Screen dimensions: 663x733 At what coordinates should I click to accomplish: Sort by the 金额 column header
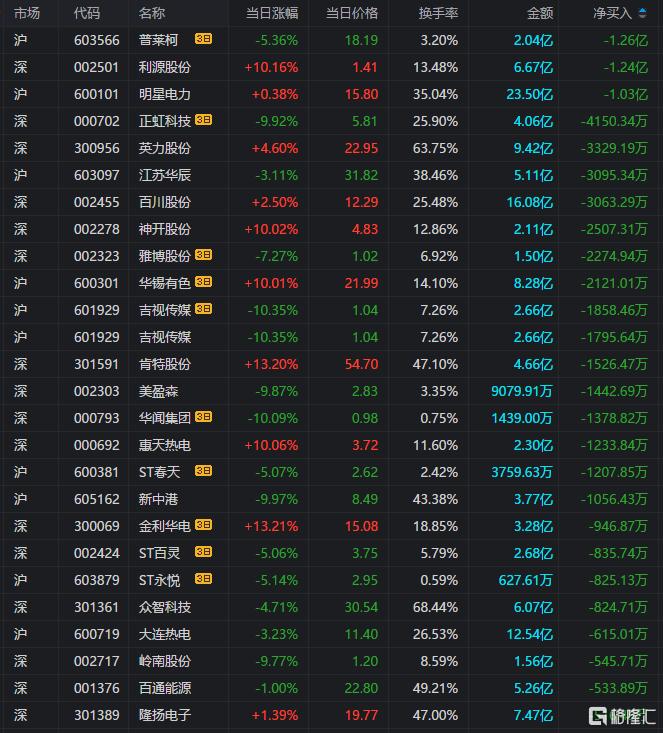(x=540, y=13)
